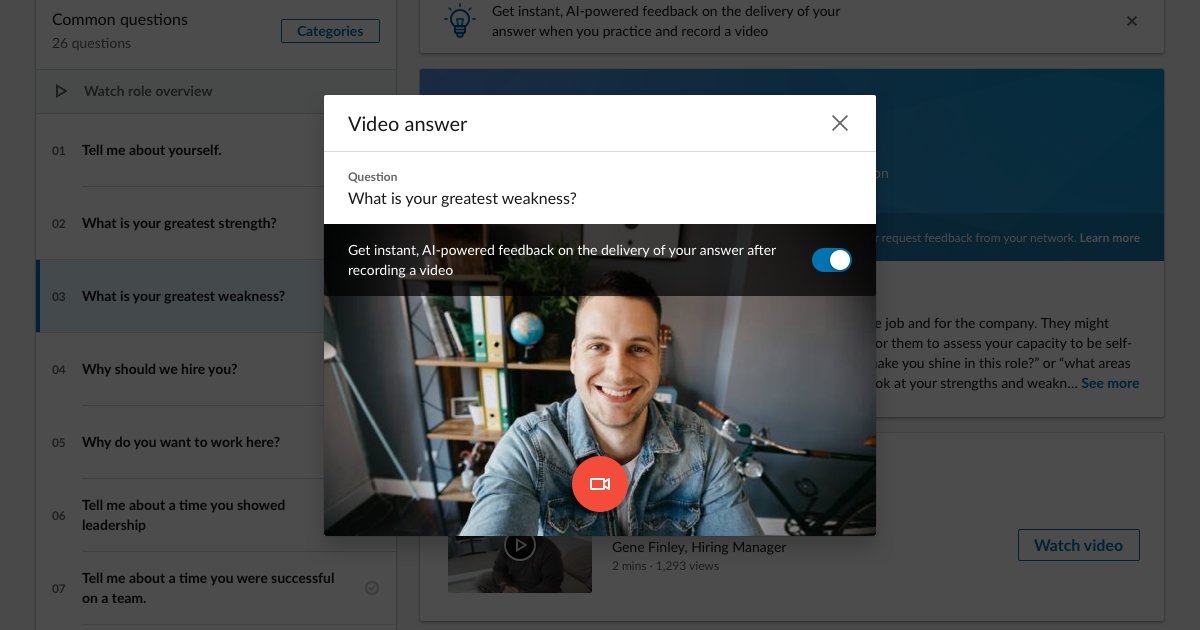This screenshot has width=1200, height=630.
Task: Click the '26 questions' count text
Action: pyautogui.click(x=91, y=43)
